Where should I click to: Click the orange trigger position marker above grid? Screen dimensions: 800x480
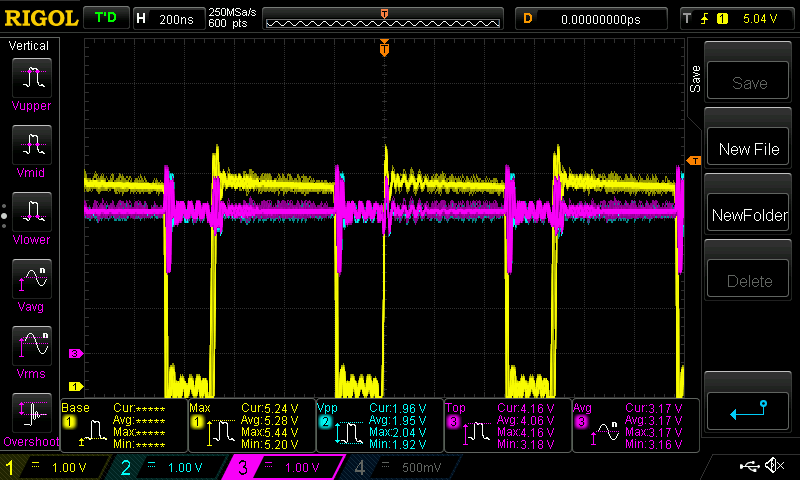384,48
